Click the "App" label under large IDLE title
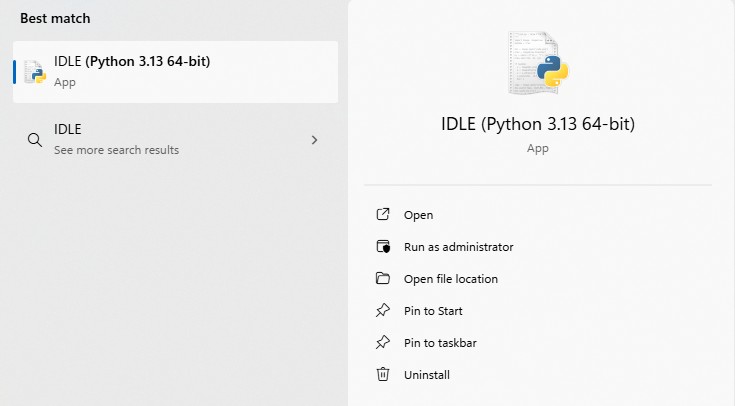Image resolution: width=735 pixels, height=406 pixels. pos(538,149)
